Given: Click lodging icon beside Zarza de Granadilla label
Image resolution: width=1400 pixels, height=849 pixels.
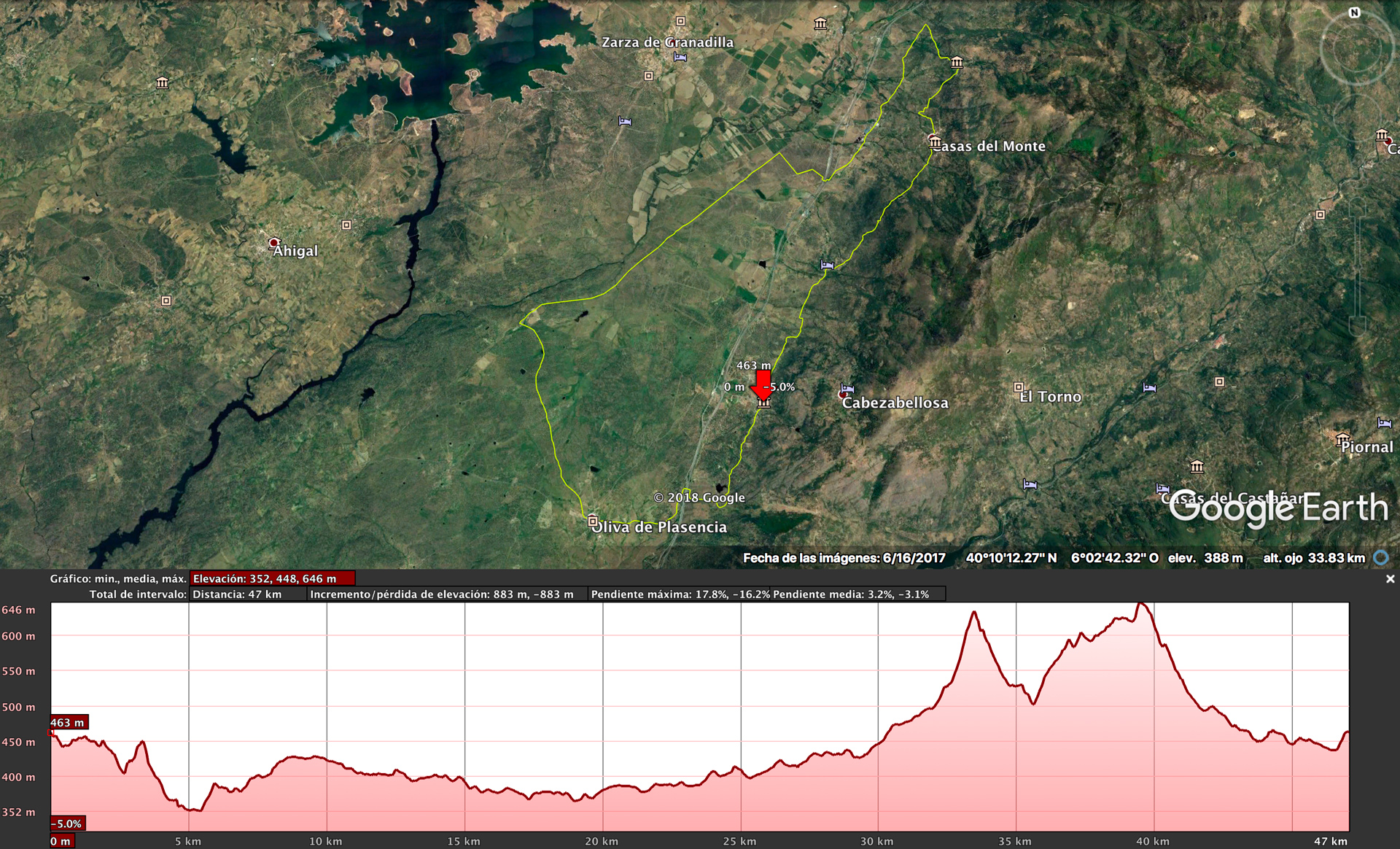Looking at the screenshot, I should 680,58.
